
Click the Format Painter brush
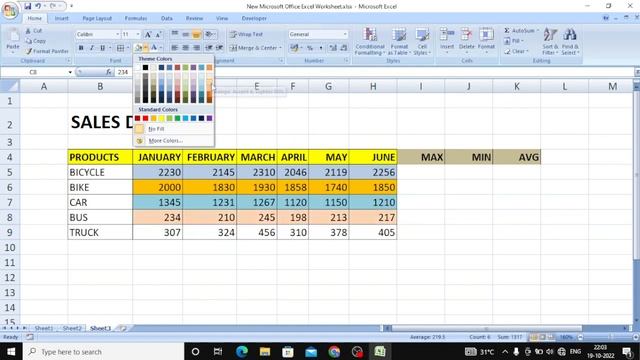[47, 51]
